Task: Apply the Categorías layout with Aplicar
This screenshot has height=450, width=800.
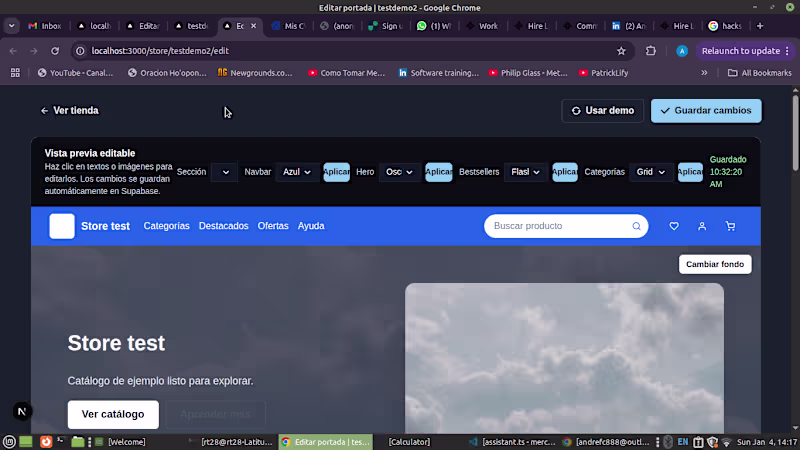Action: pyautogui.click(x=690, y=172)
